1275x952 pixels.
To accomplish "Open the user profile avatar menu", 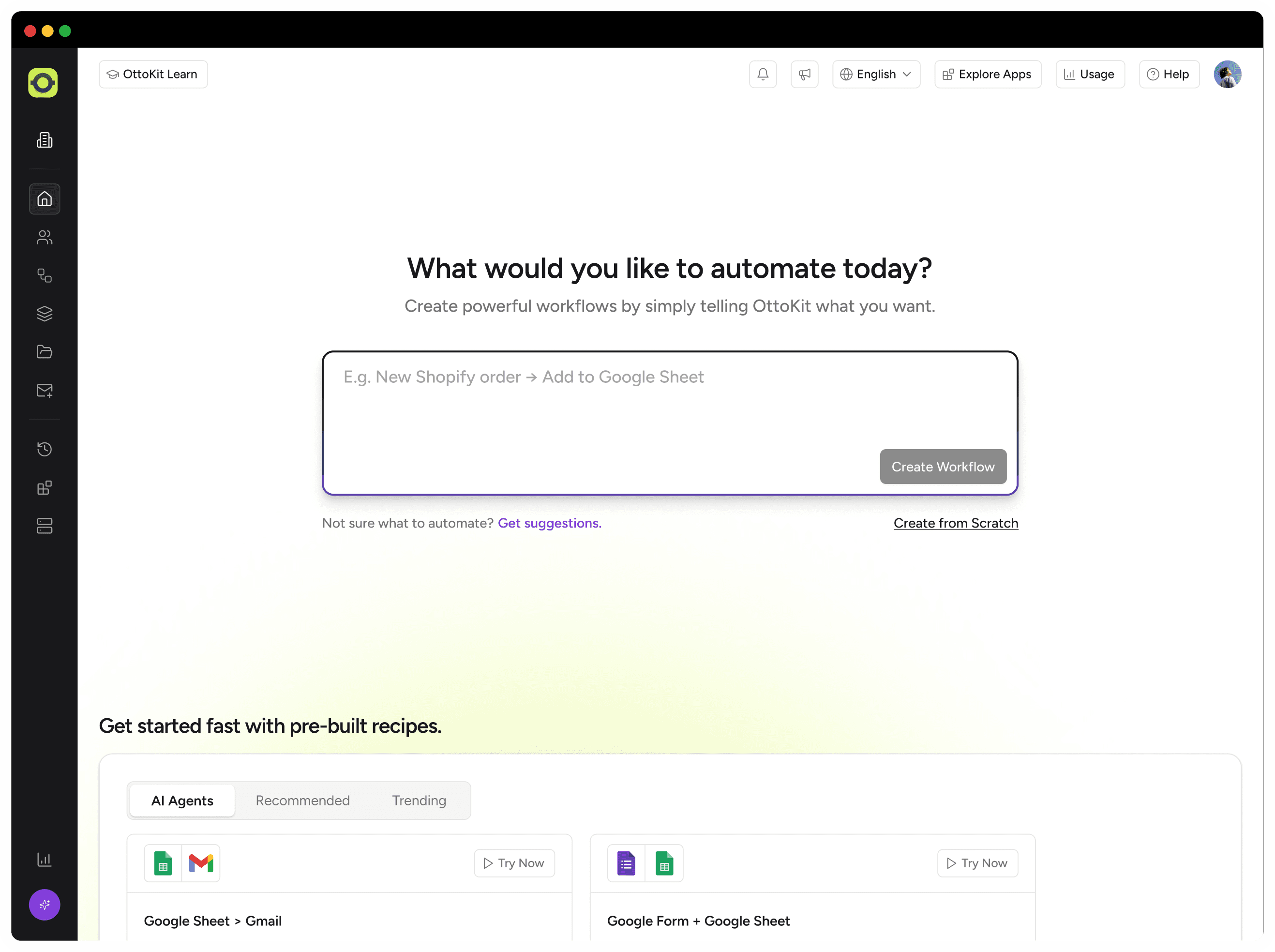I will pos(1227,75).
